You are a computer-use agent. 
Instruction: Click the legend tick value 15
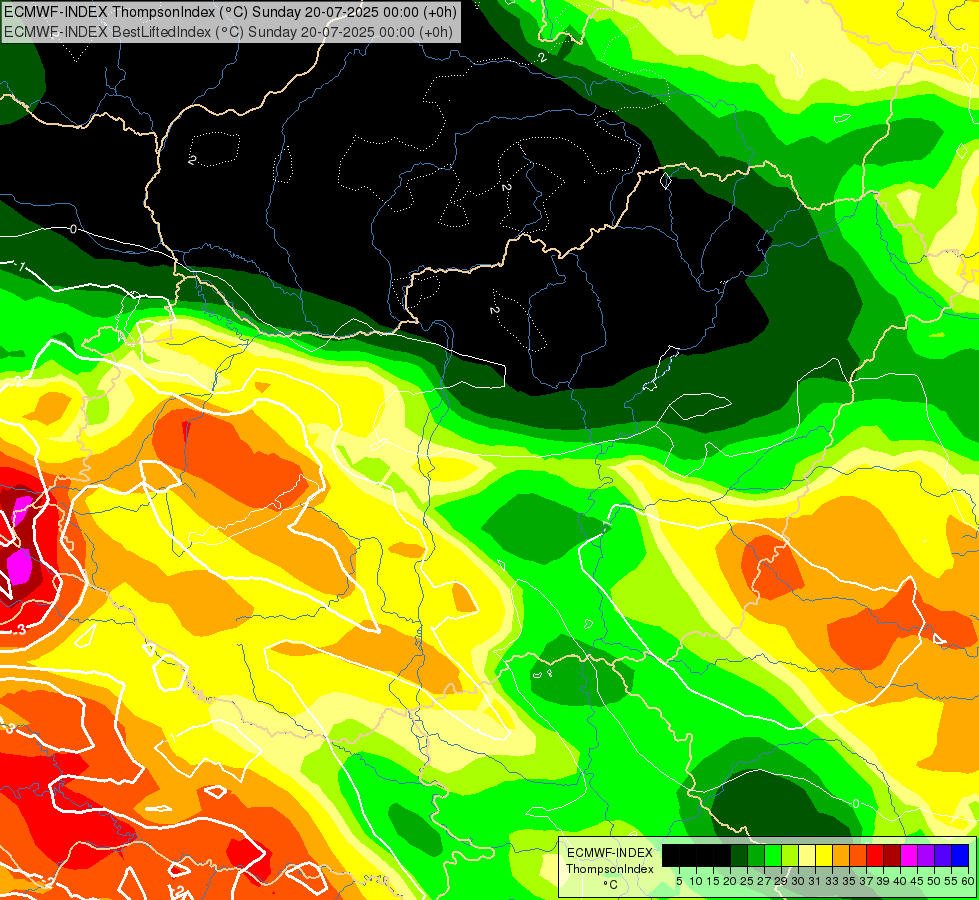713,881
